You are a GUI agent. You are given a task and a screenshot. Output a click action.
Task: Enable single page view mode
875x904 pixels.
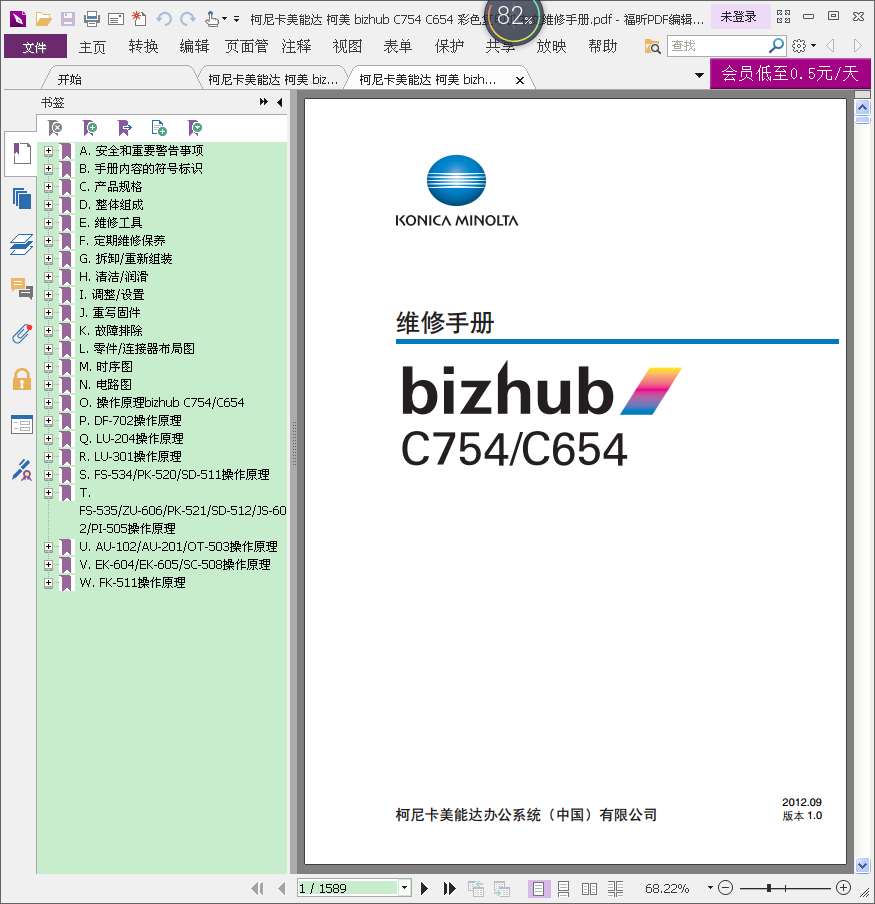(x=538, y=888)
